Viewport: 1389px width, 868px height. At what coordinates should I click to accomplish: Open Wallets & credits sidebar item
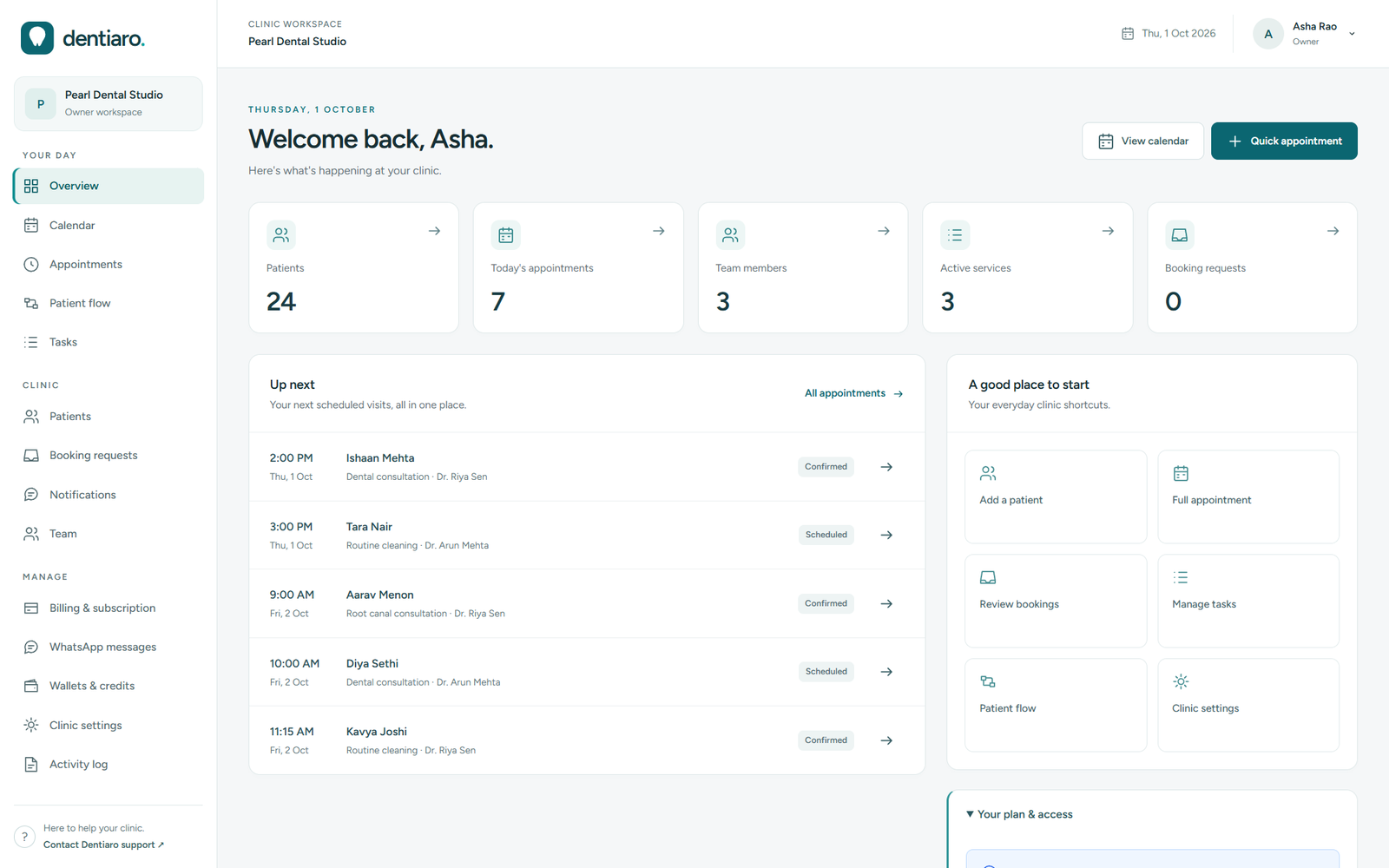point(109,686)
